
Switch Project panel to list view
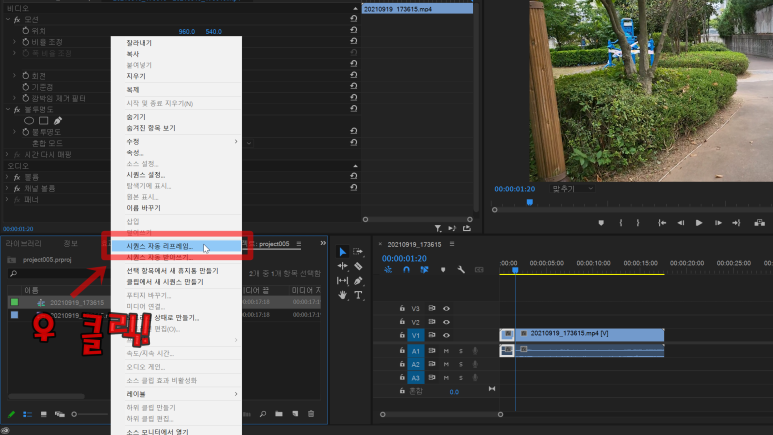(28, 414)
